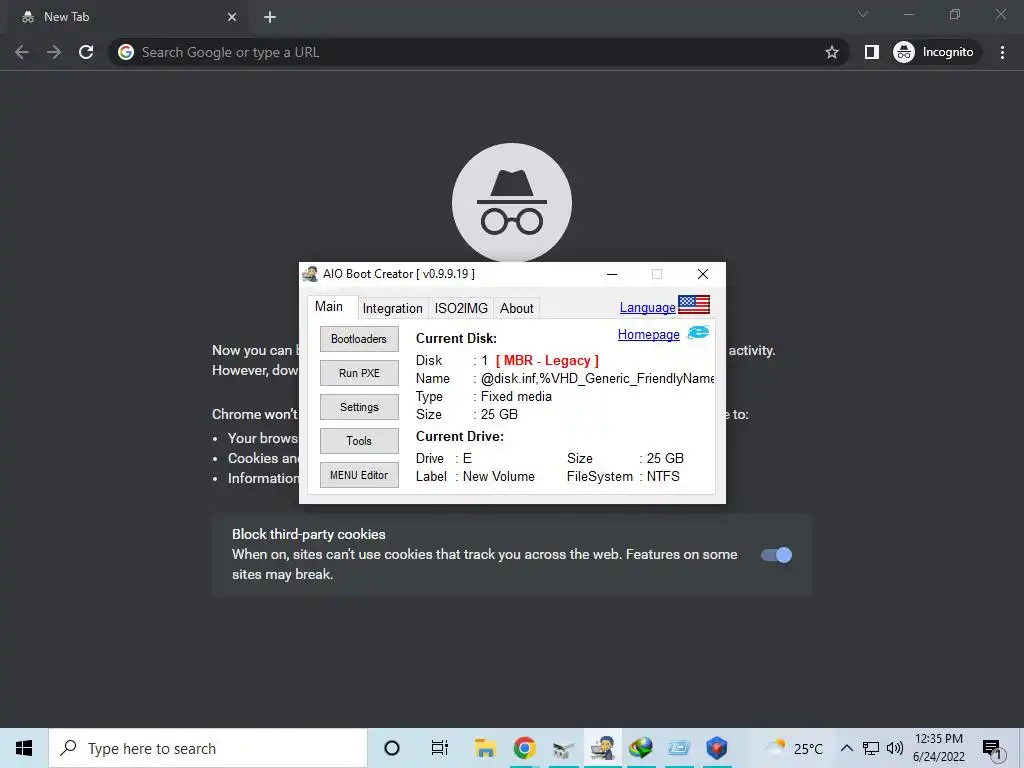The height and width of the screenshot is (768, 1024).
Task: Click the Google icon in address bar
Action: tap(126, 52)
